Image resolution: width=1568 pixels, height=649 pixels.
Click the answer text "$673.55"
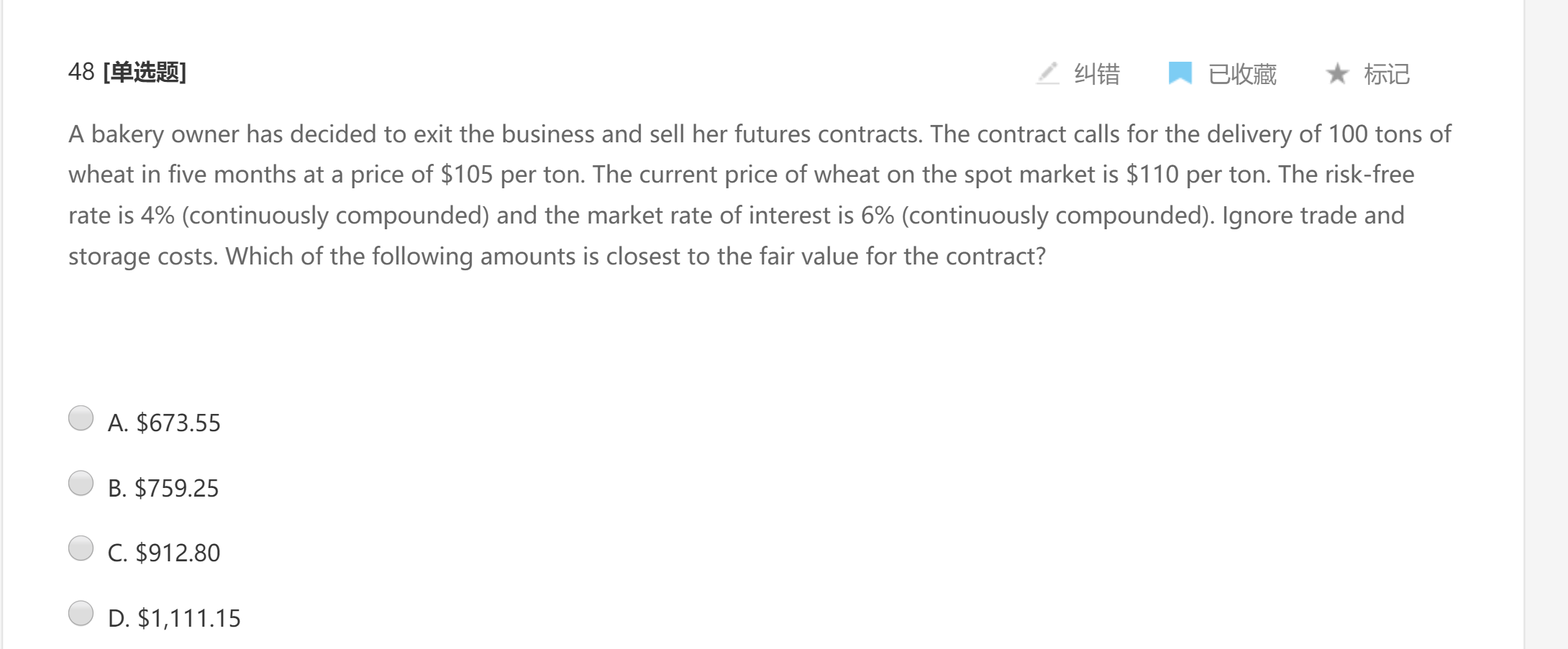coord(178,423)
